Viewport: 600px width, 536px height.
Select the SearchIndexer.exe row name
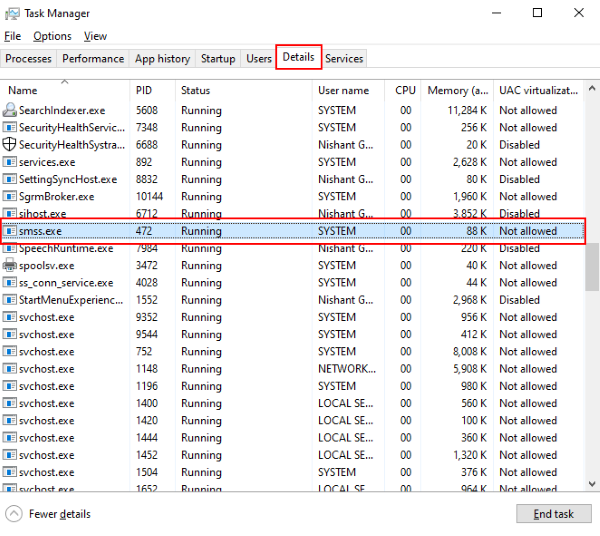point(62,110)
